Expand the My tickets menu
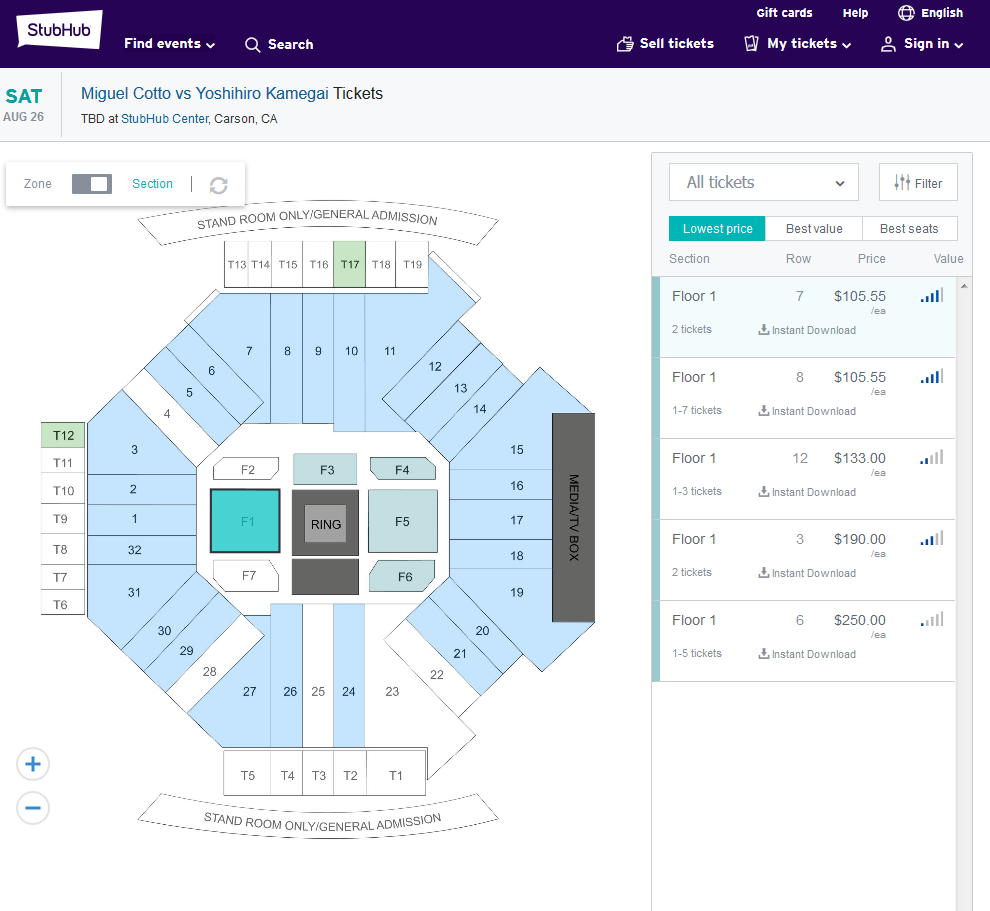Screen dimensions: 990x911 click(797, 44)
